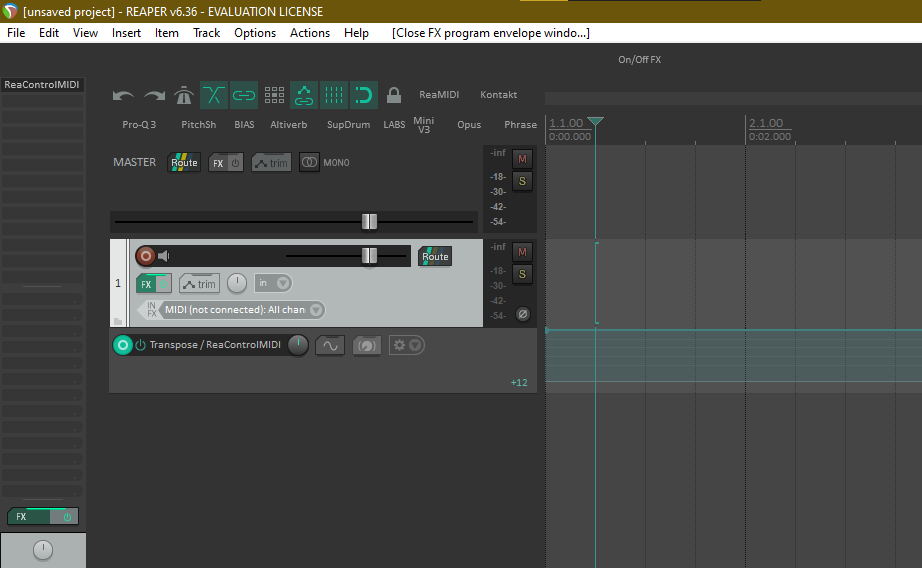Screen dimensions: 922x568
Task: Click the Altiverb toolbar button
Action: (x=289, y=125)
